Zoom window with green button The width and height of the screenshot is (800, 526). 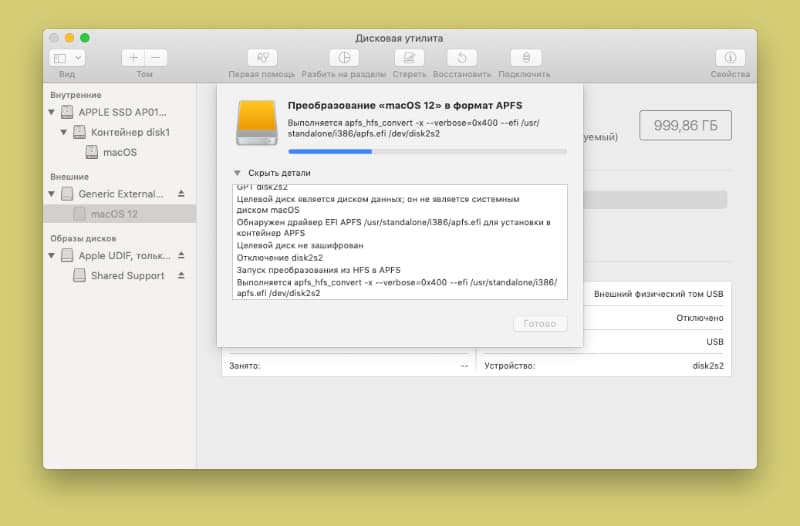coord(85,38)
